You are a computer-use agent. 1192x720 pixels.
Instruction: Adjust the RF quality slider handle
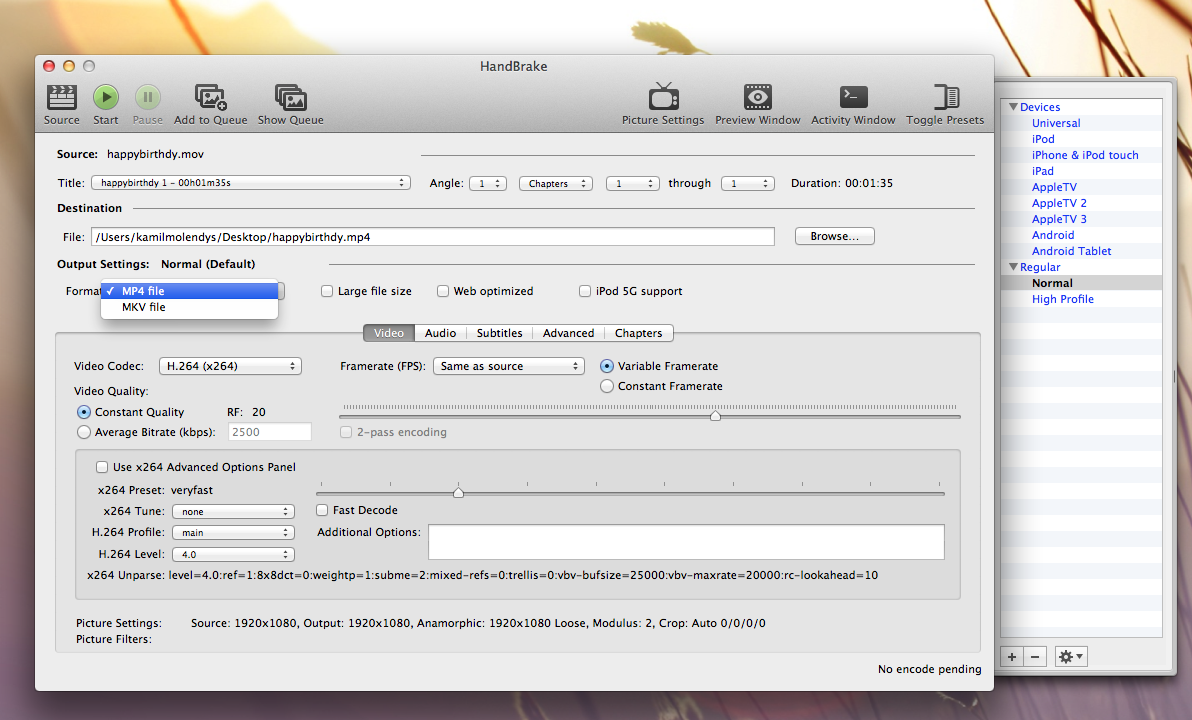pos(715,416)
